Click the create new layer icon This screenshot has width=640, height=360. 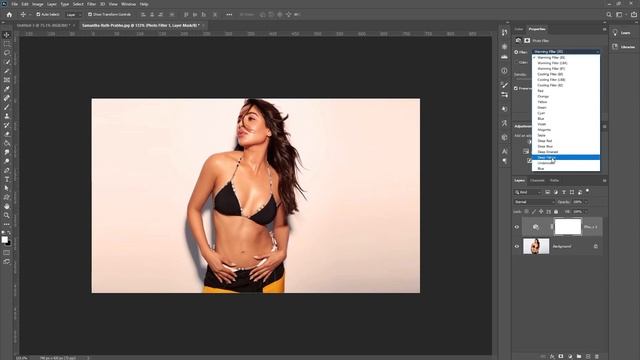(x=588, y=356)
